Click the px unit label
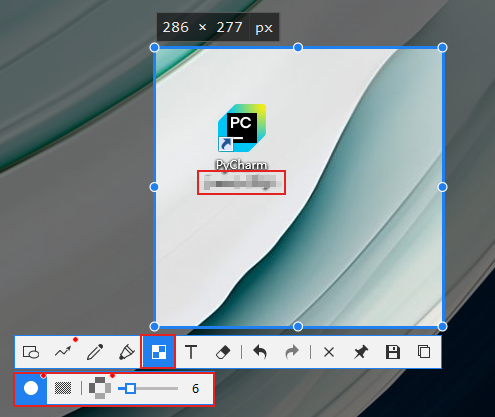 264,28
